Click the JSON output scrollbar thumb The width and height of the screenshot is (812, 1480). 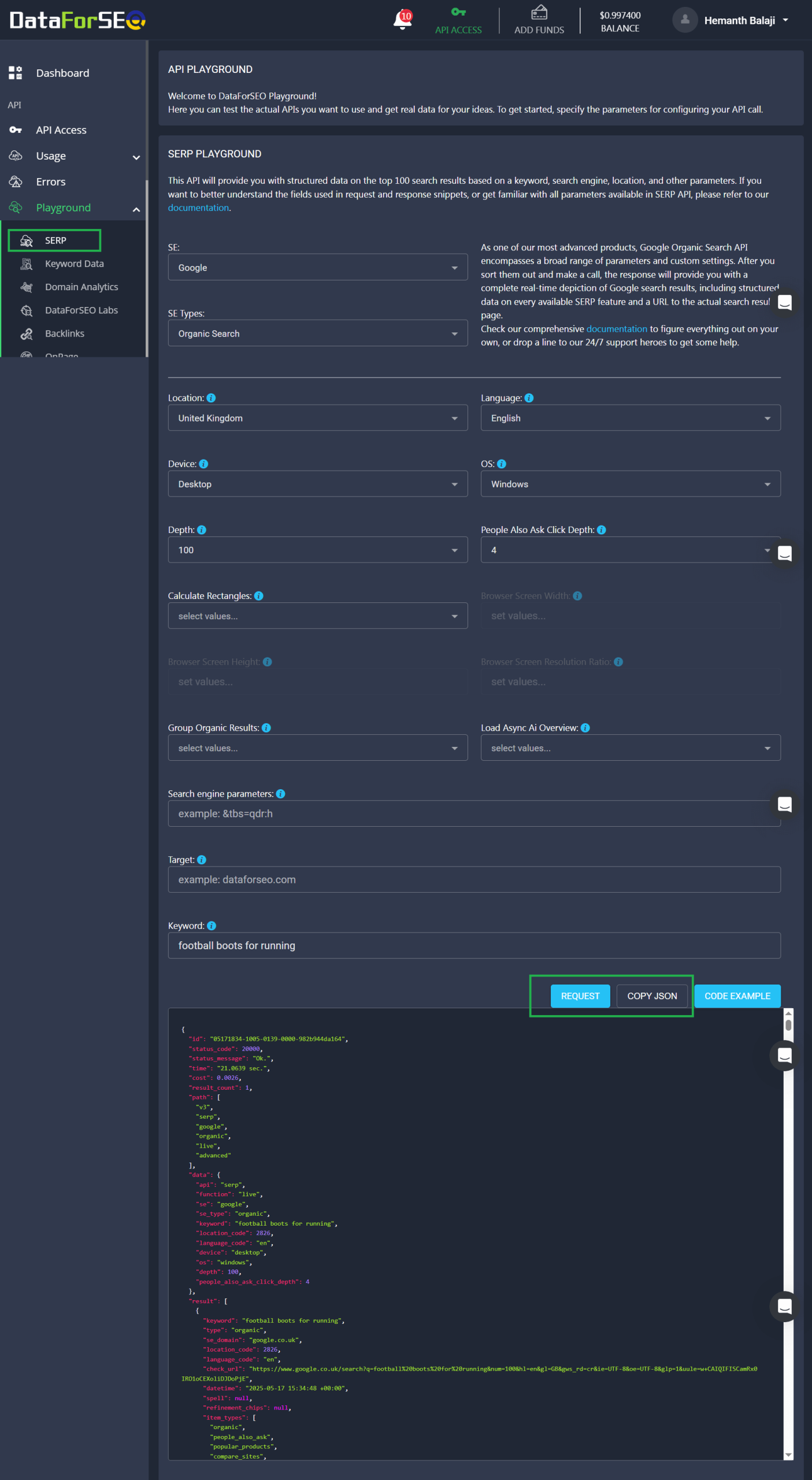(x=788, y=1026)
